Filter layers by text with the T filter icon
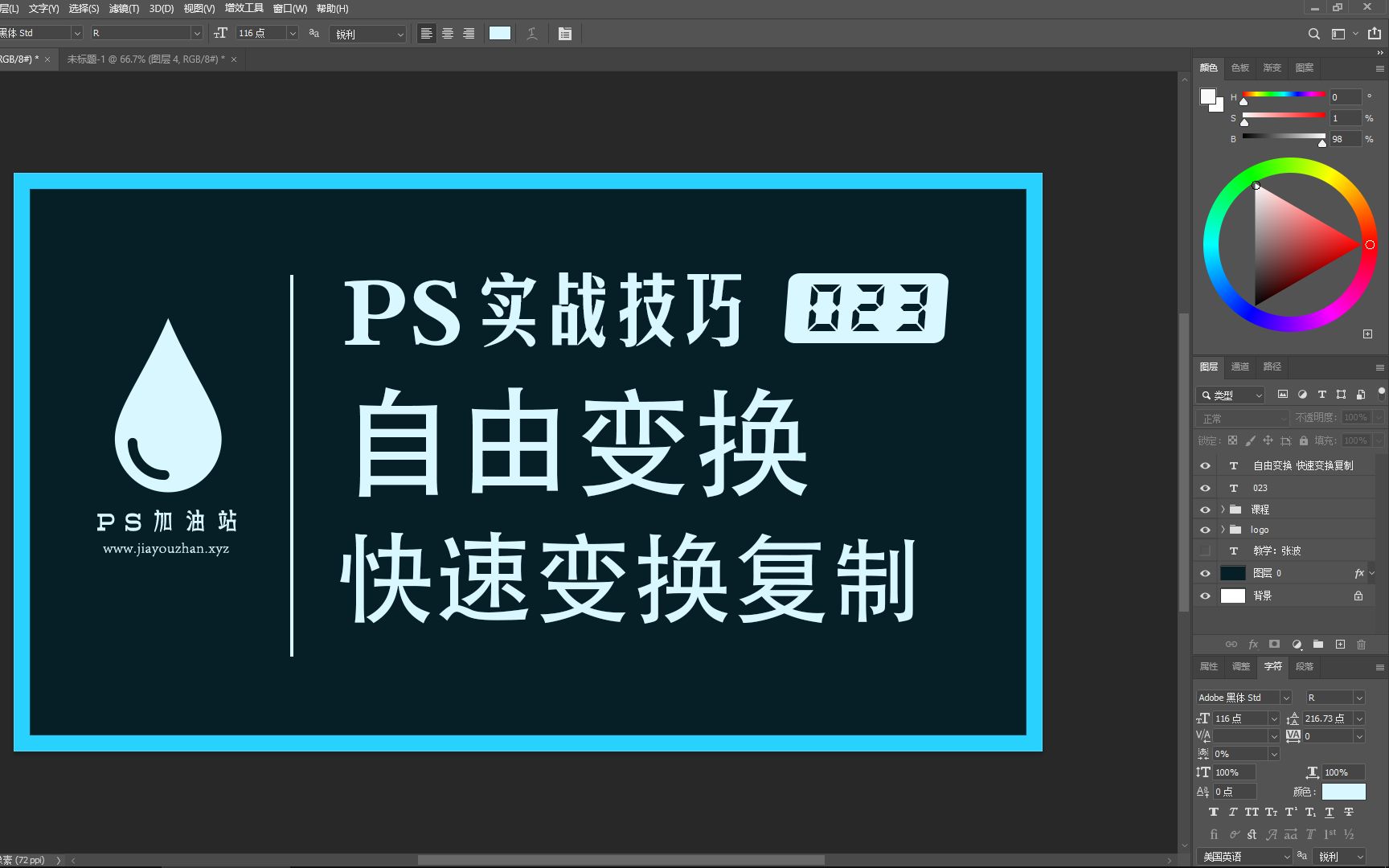Screen dimensions: 1389x868 pos(1322,395)
